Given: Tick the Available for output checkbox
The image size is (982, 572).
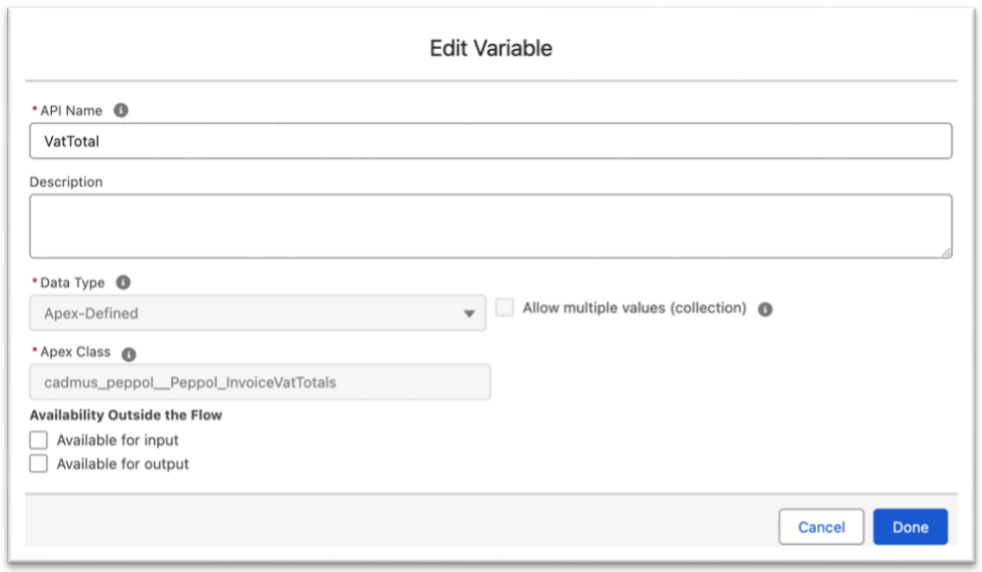Looking at the screenshot, I should click(39, 464).
